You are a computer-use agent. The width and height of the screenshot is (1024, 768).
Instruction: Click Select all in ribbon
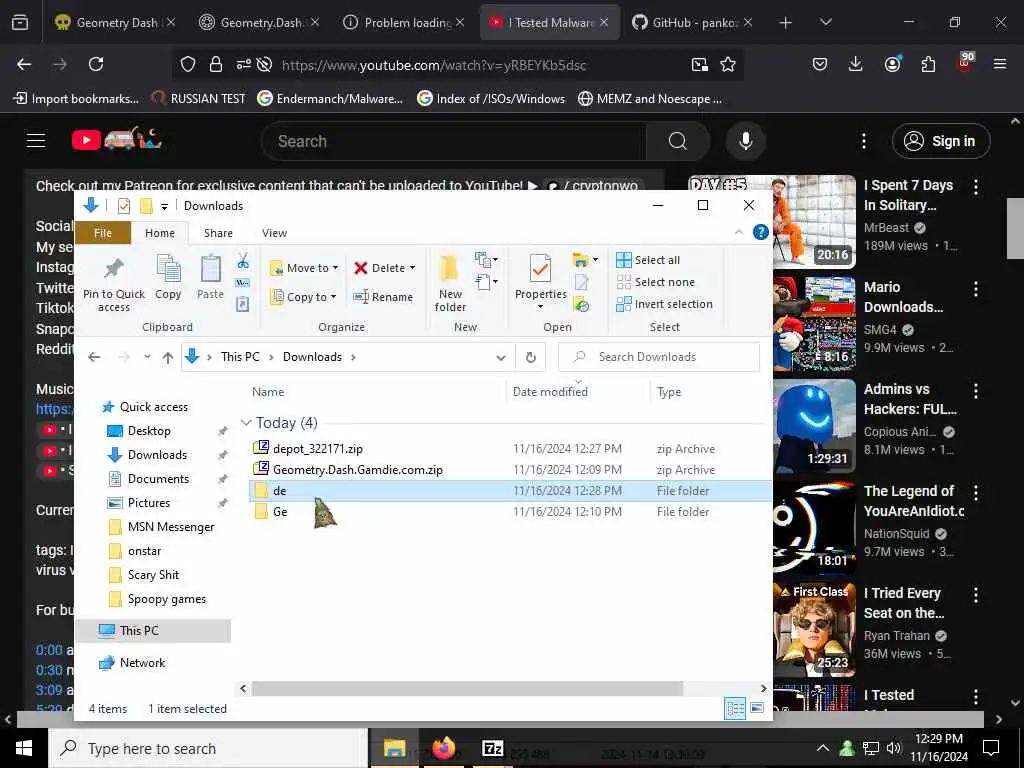click(648, 260)
